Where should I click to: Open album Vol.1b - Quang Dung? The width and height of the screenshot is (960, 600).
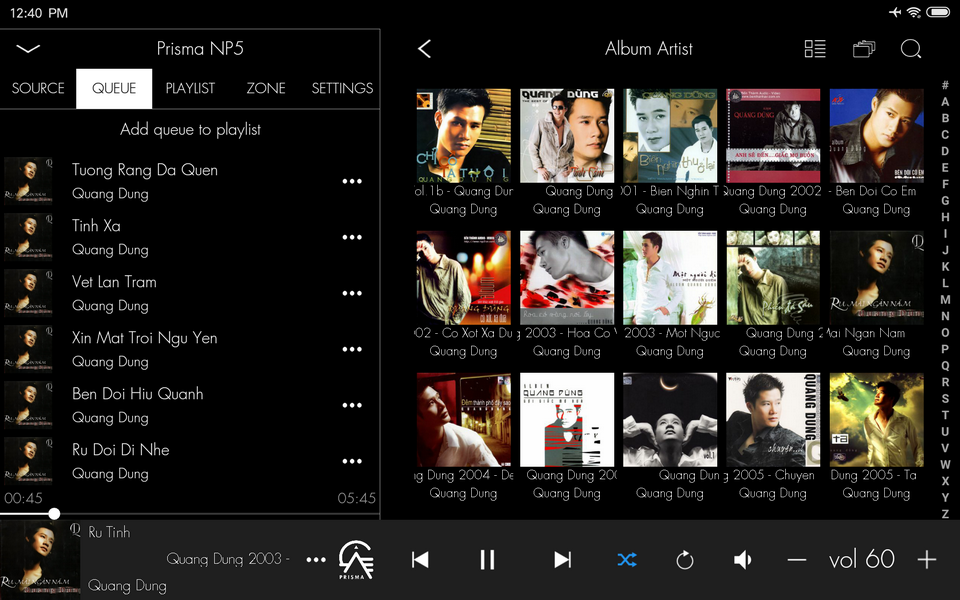point(463,136)
